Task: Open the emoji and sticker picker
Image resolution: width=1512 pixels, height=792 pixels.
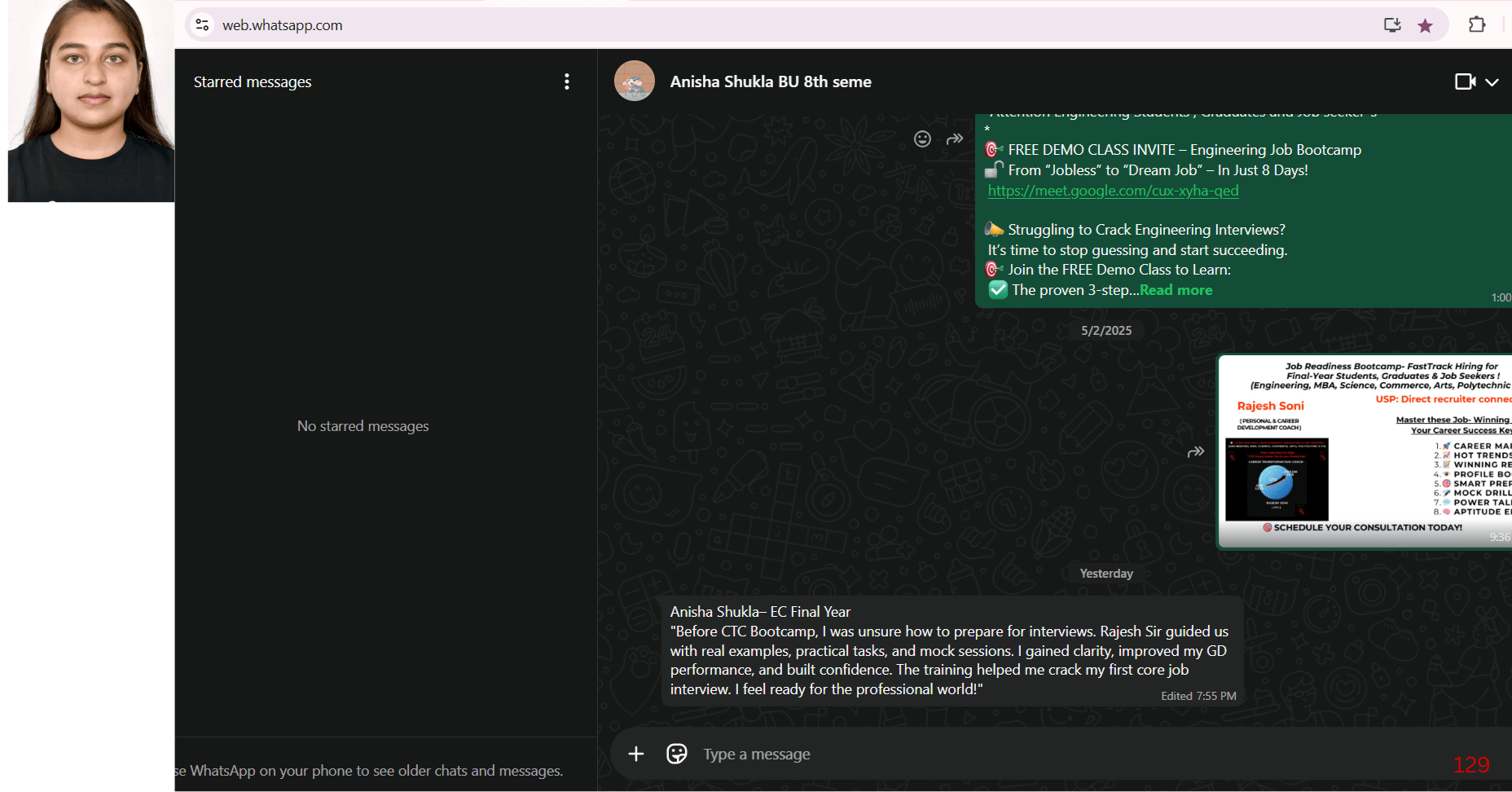Action: [x=676, y=754]
